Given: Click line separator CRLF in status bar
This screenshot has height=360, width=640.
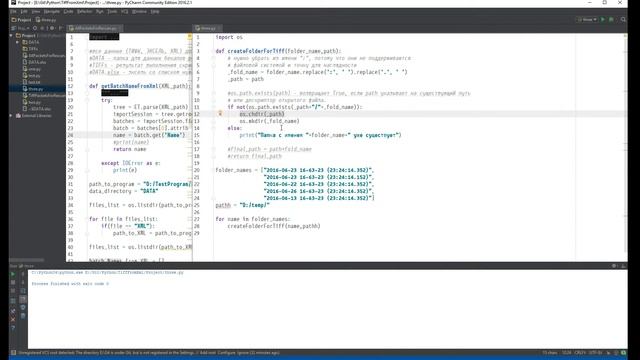Looking at the screenshot, I should pos(580,353).
